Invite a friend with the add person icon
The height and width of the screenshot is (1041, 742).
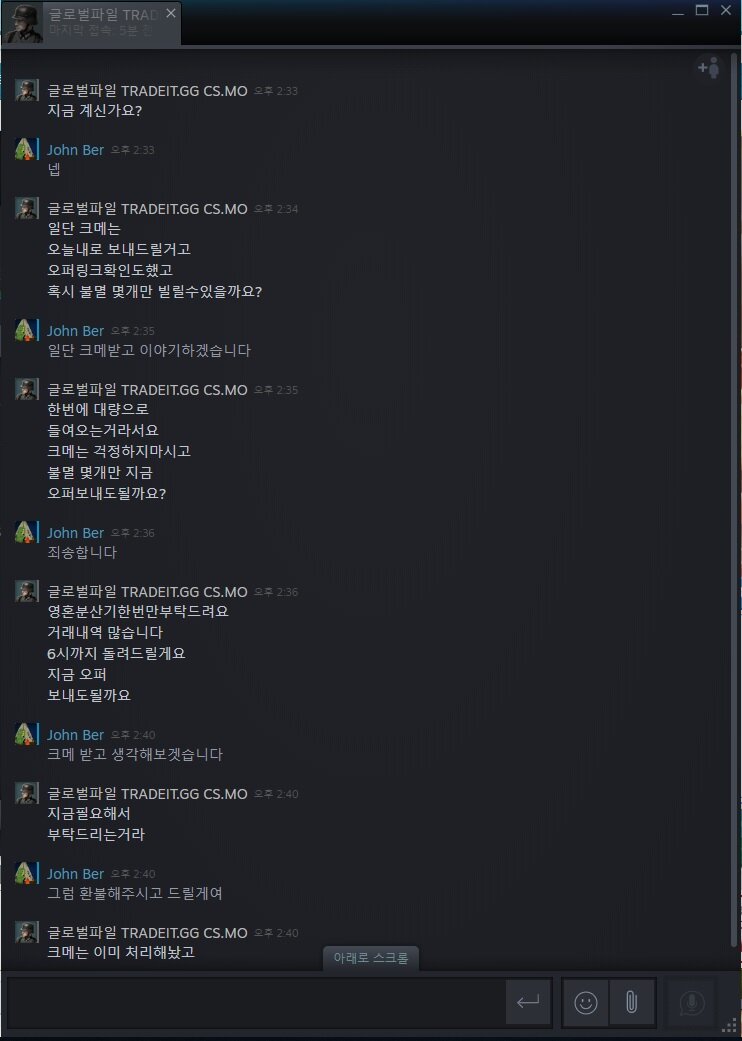(709, 67)
